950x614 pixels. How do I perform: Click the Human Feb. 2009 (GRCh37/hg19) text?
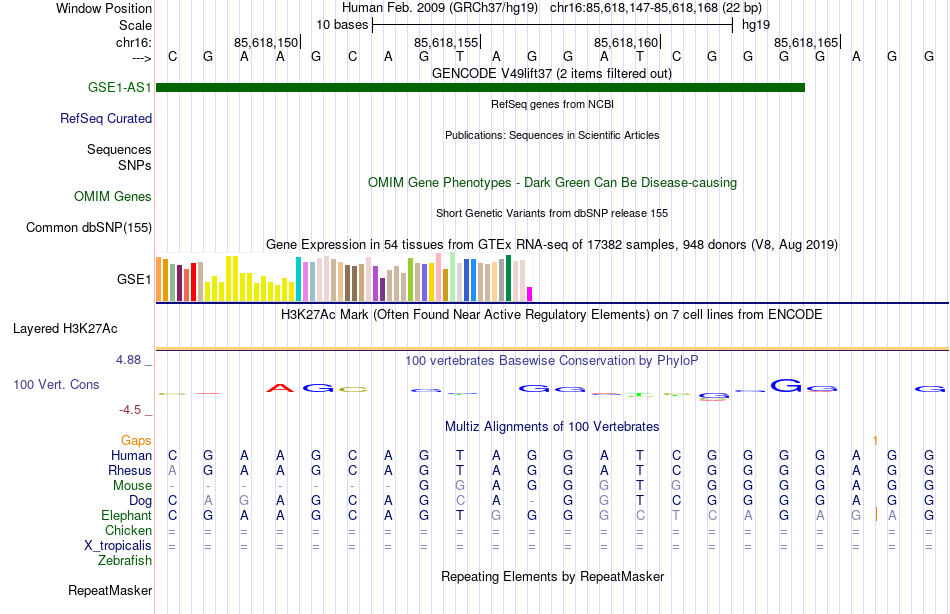click(440, 8)
